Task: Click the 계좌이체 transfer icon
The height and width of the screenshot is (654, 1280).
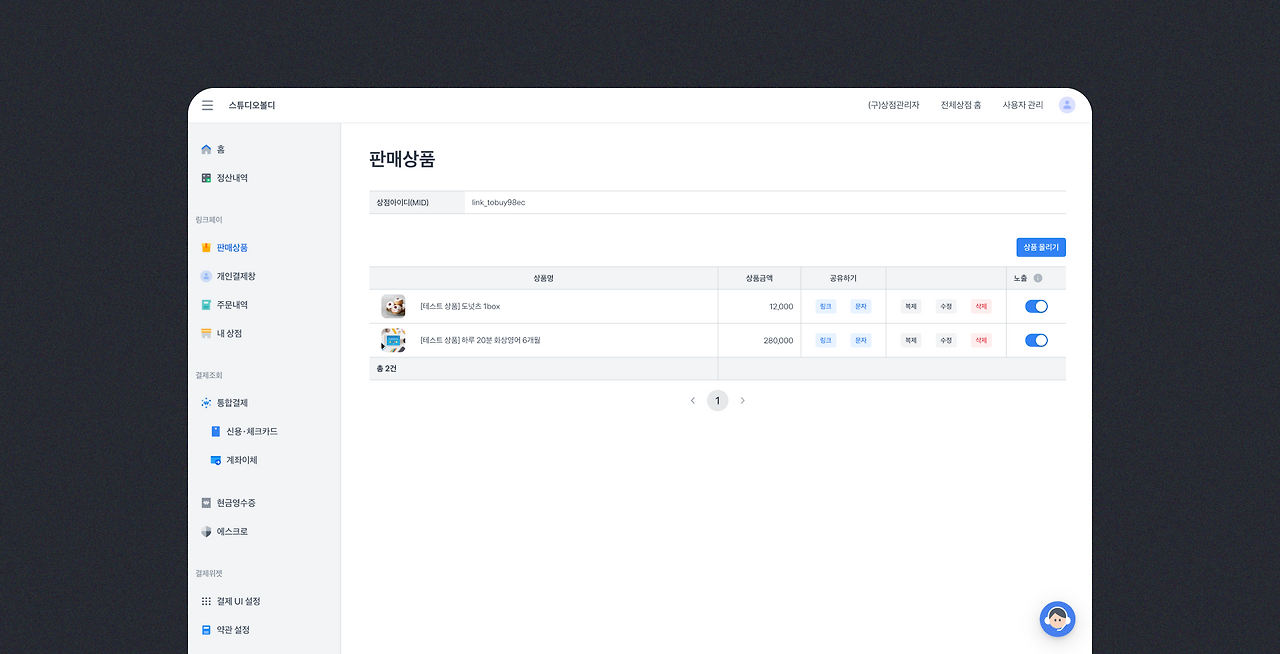Action: (x=216, y=460)
